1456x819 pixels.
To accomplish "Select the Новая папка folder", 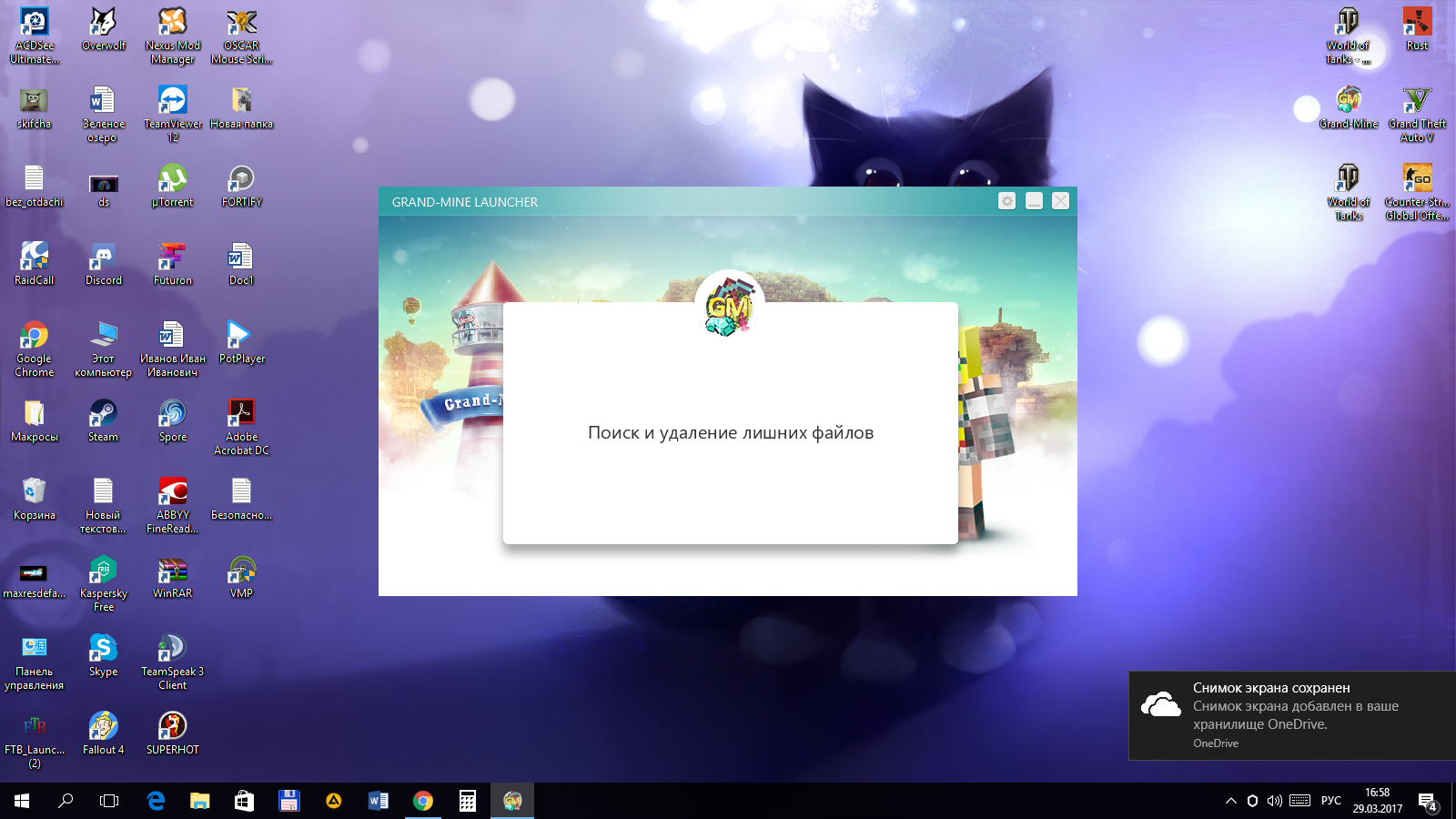I will (241, 107).
